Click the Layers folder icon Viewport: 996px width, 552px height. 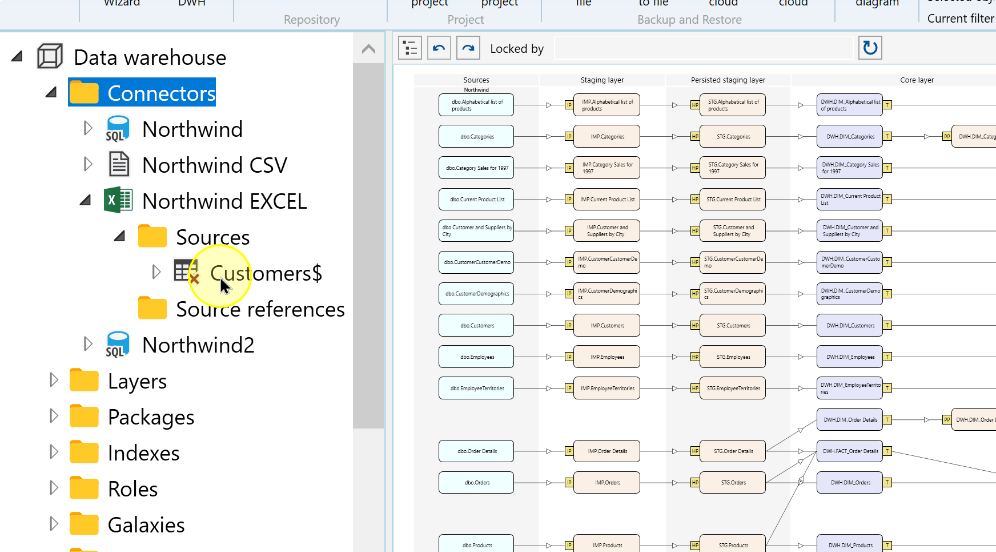pyautogui.click(x=84, y=380)
